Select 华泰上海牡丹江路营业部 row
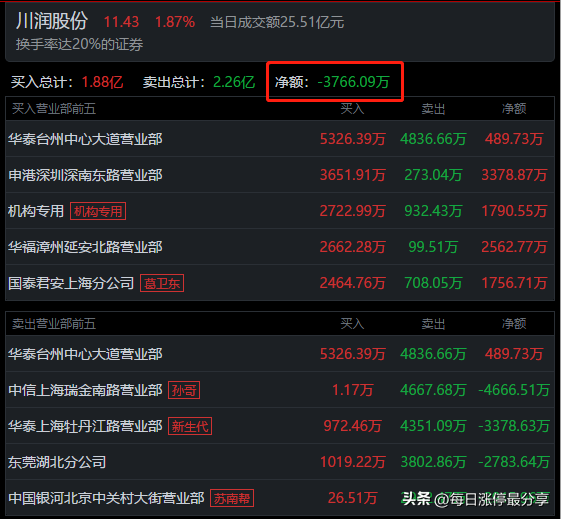 coord(280,426)
